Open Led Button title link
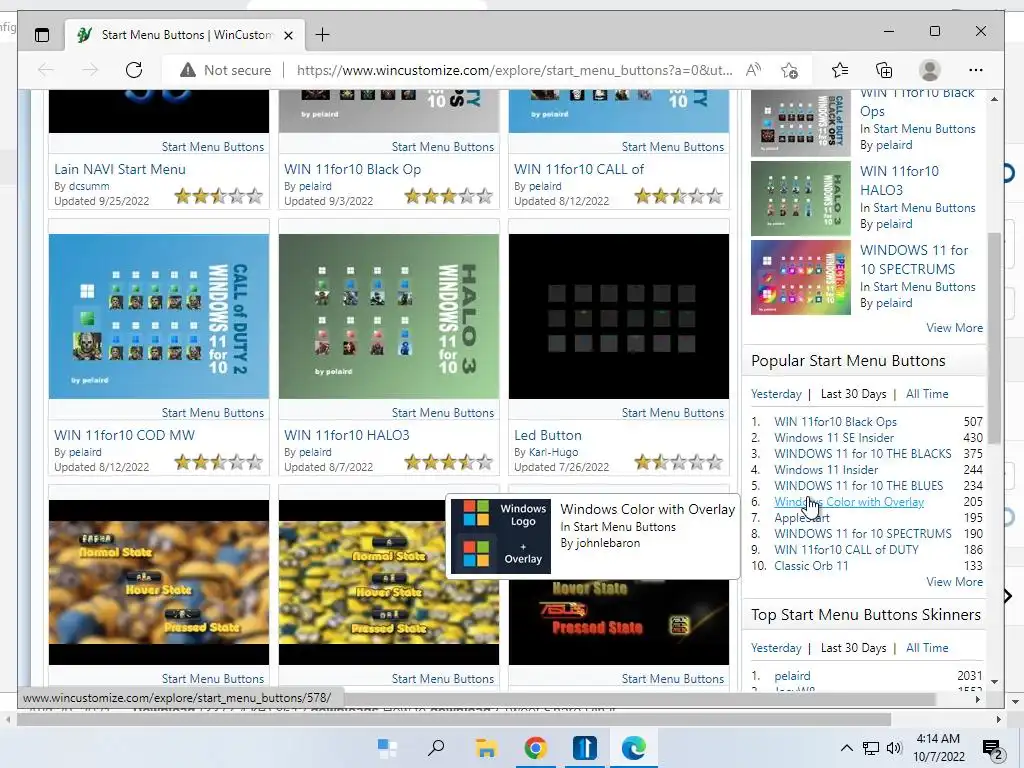 (547, 435)
